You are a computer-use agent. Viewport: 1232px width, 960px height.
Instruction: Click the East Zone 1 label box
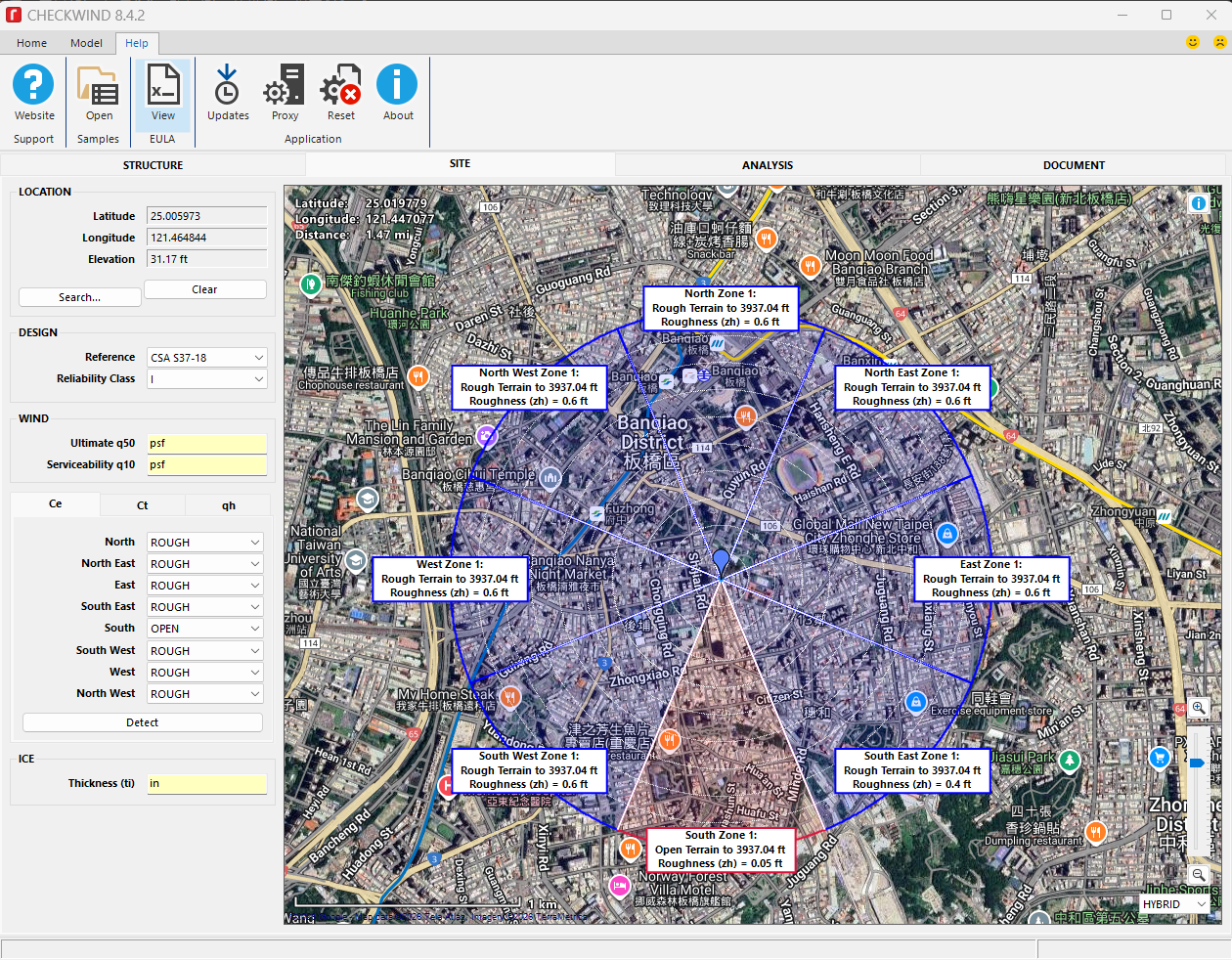point(991,579)
